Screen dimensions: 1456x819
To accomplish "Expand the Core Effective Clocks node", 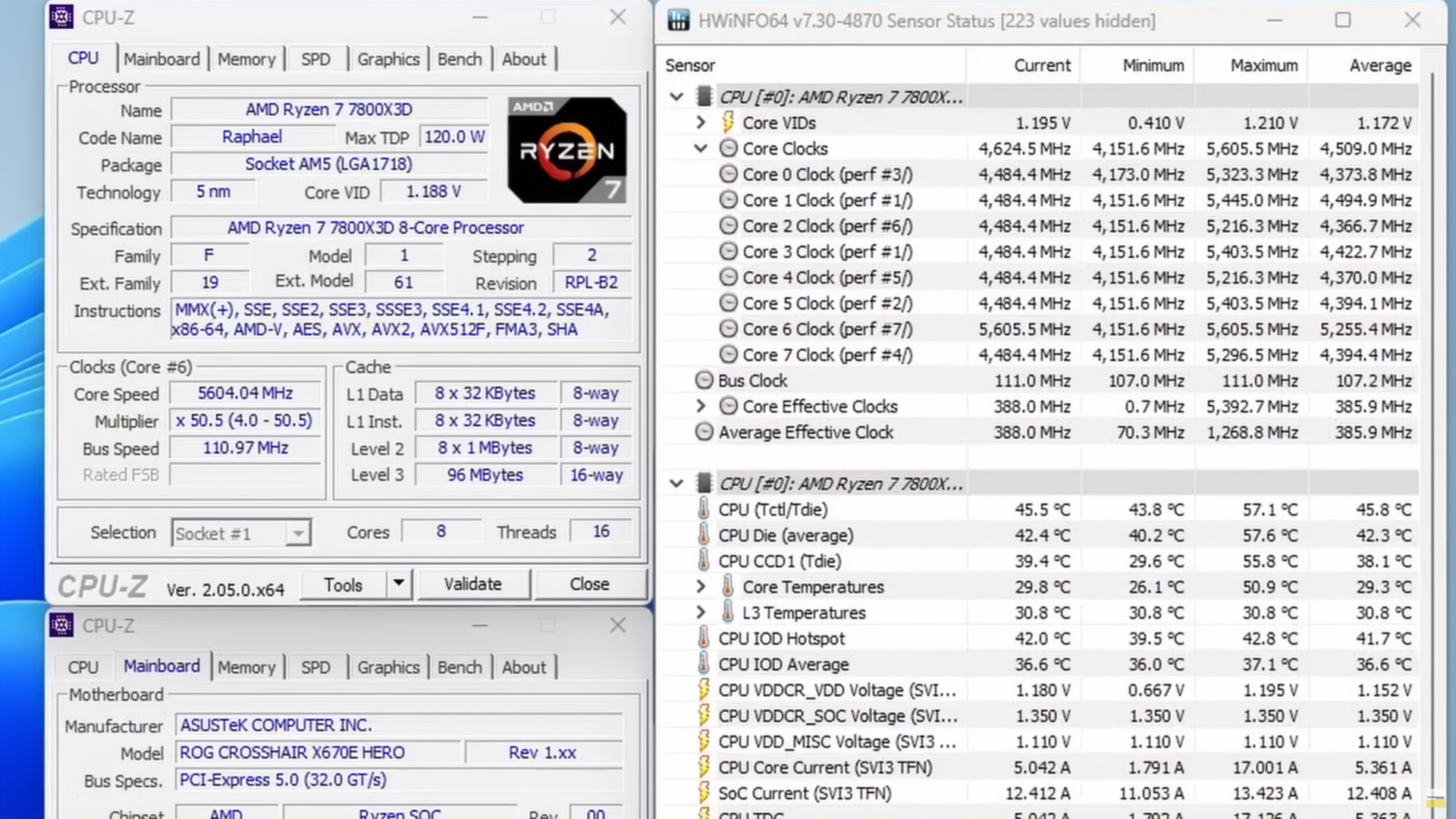I will coord(701,406).
